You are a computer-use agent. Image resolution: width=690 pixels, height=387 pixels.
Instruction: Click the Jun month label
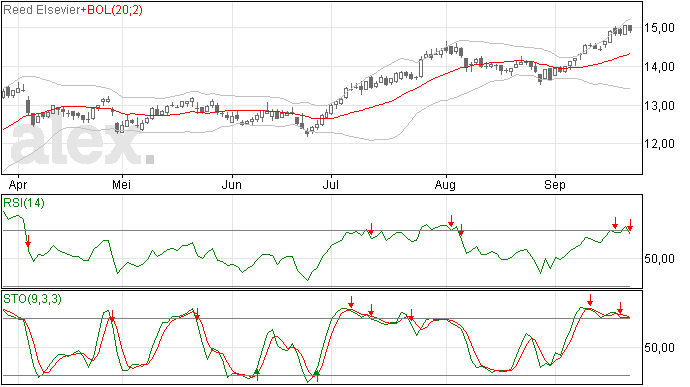[x=231, y=184]
